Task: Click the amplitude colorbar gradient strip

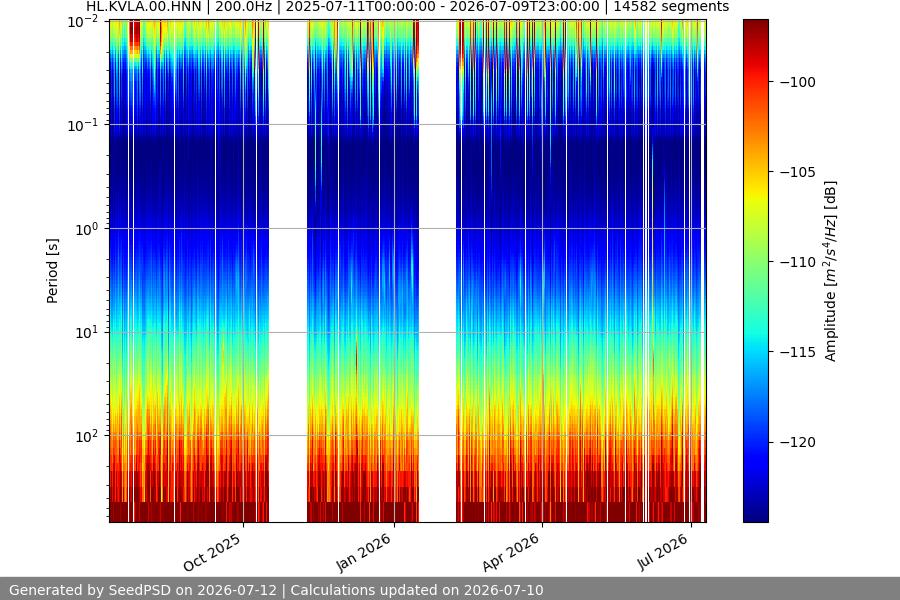Action: pos(755,271)
